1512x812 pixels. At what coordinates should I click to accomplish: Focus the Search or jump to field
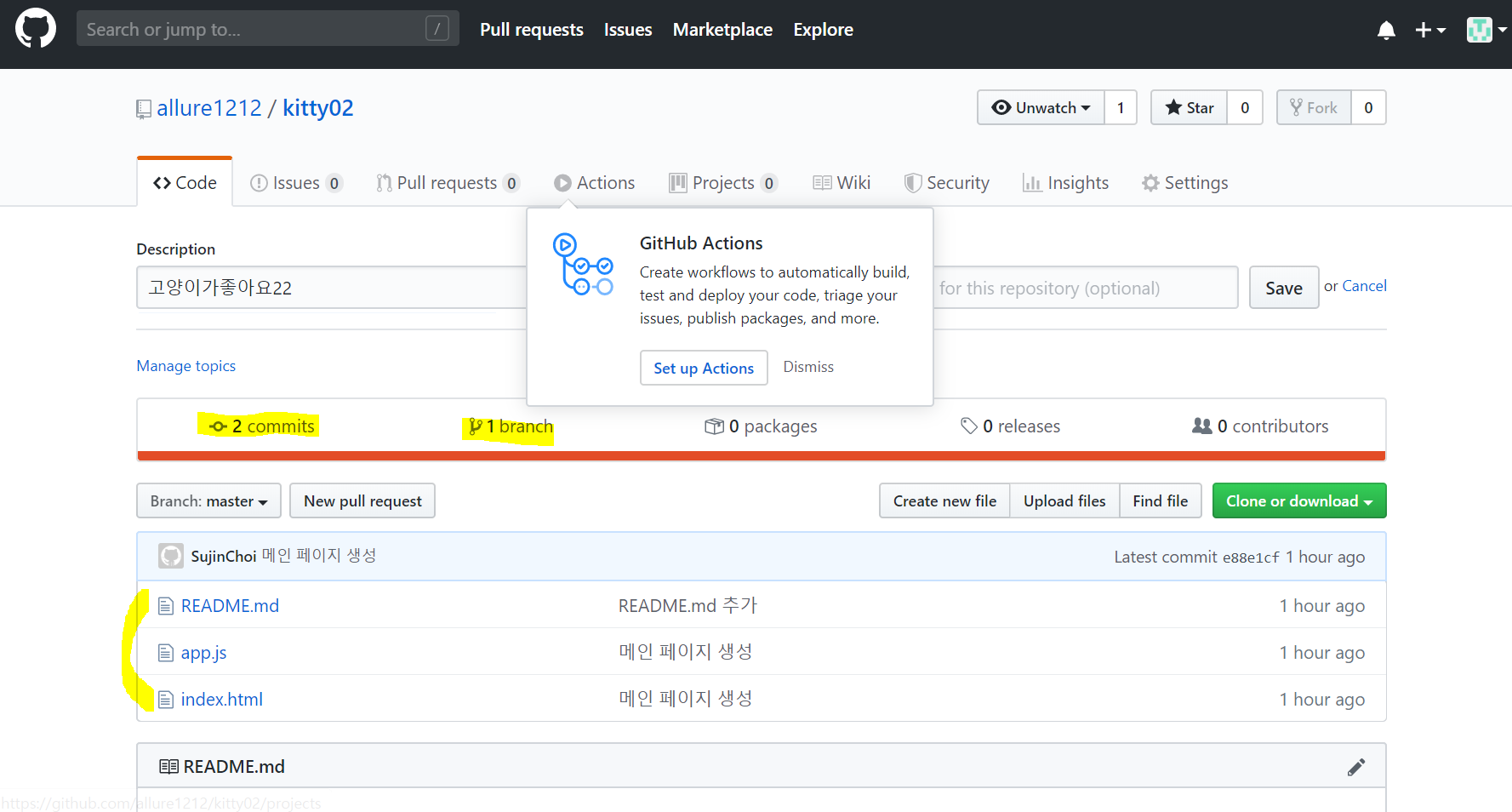click(x=268, y=29)
